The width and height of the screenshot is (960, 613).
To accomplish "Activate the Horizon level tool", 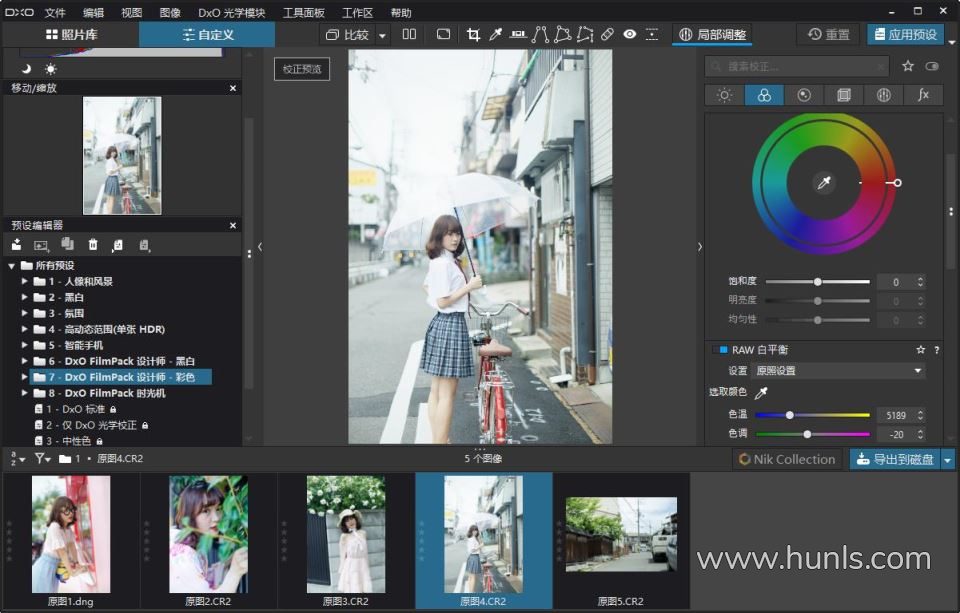I will [x=518, y=34].
